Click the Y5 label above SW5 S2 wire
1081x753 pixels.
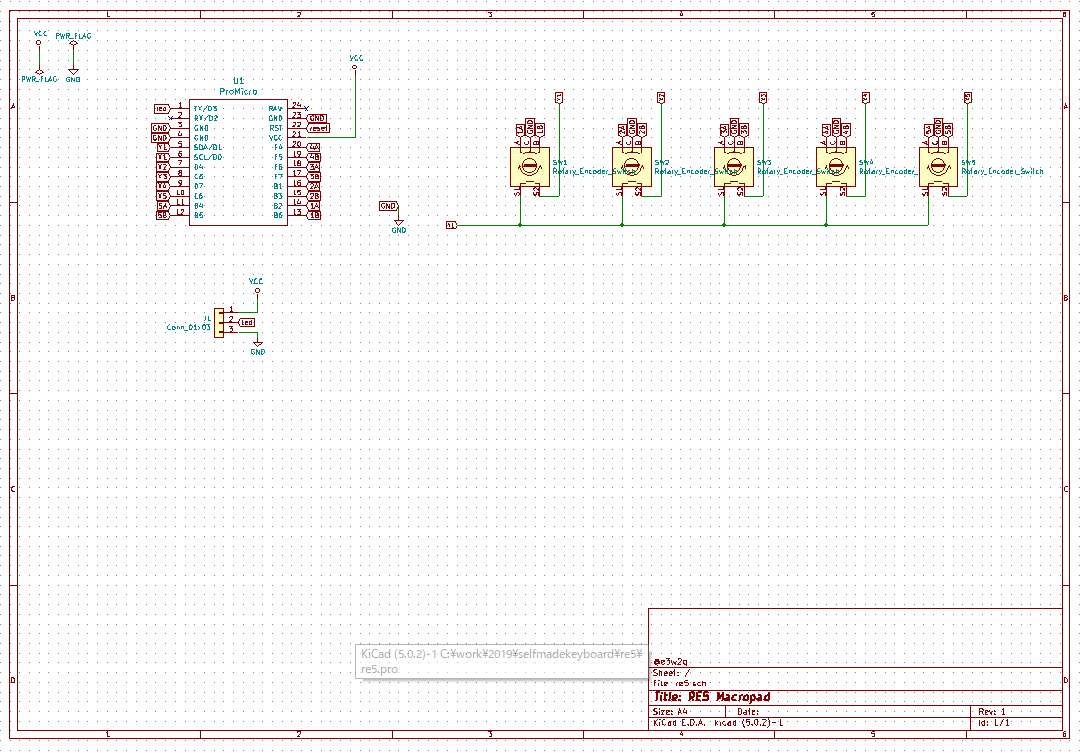coord(968,98)
